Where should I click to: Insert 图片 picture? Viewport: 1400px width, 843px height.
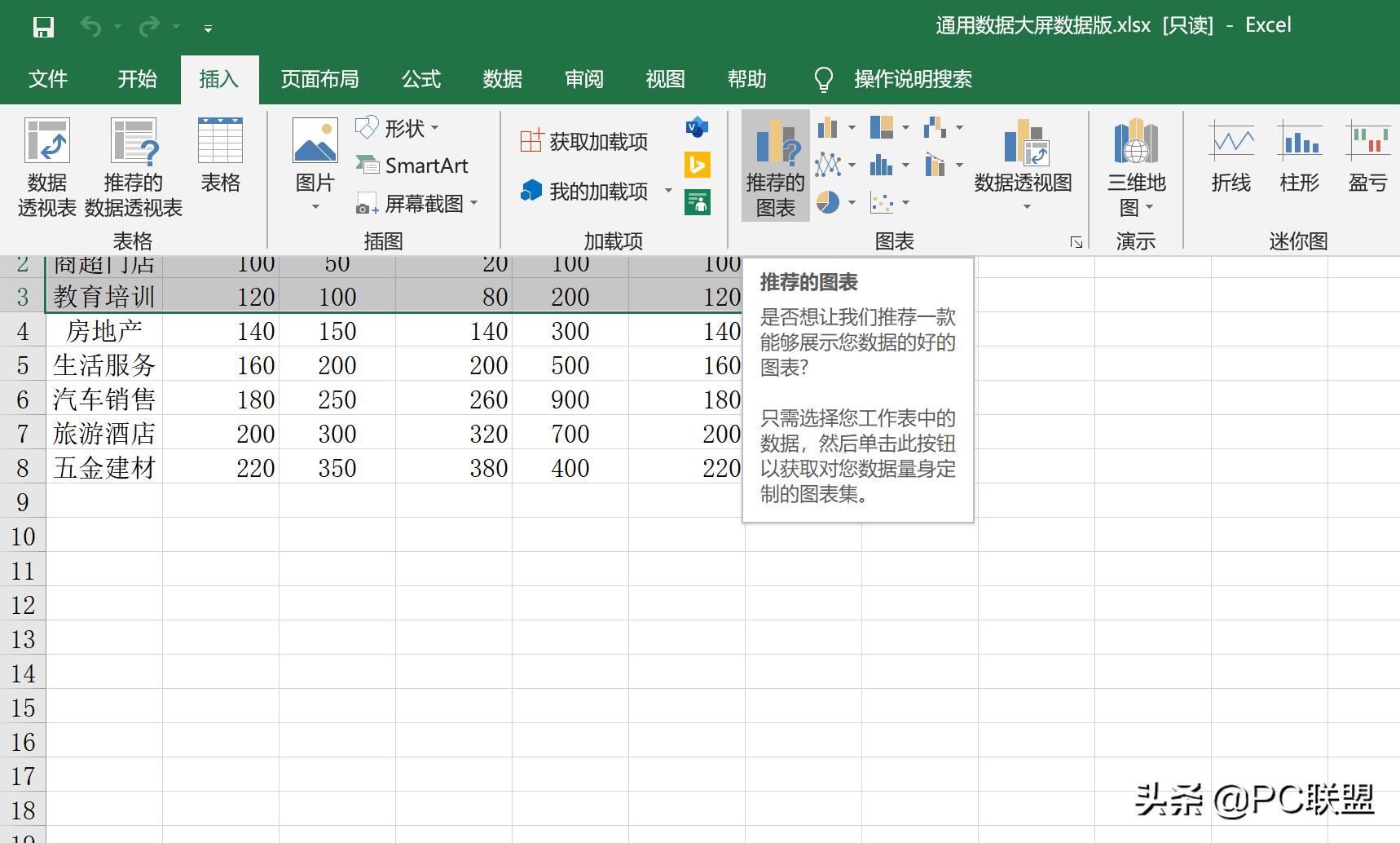[x=314, y=155]
